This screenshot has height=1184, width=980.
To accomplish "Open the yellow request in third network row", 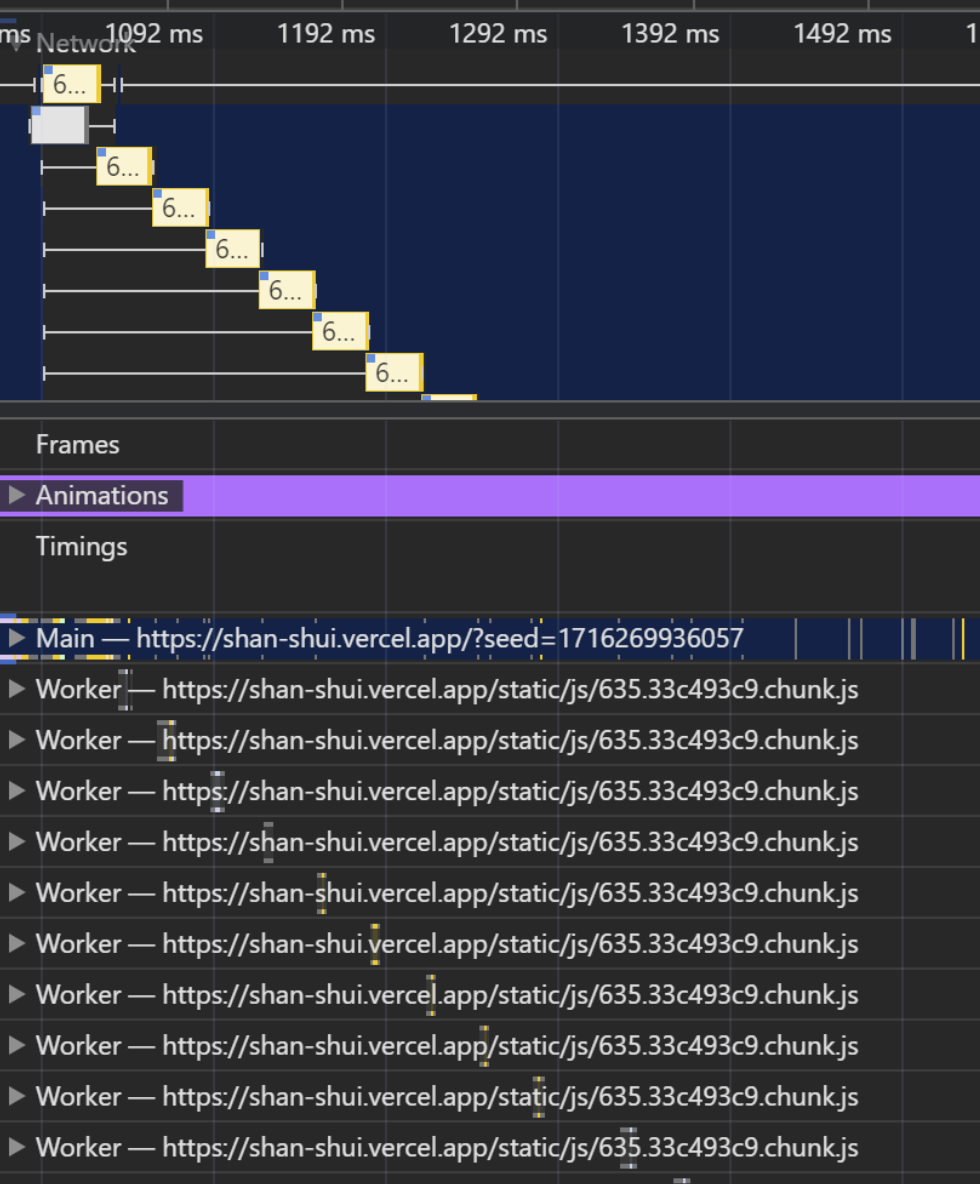I will [124, 166].
